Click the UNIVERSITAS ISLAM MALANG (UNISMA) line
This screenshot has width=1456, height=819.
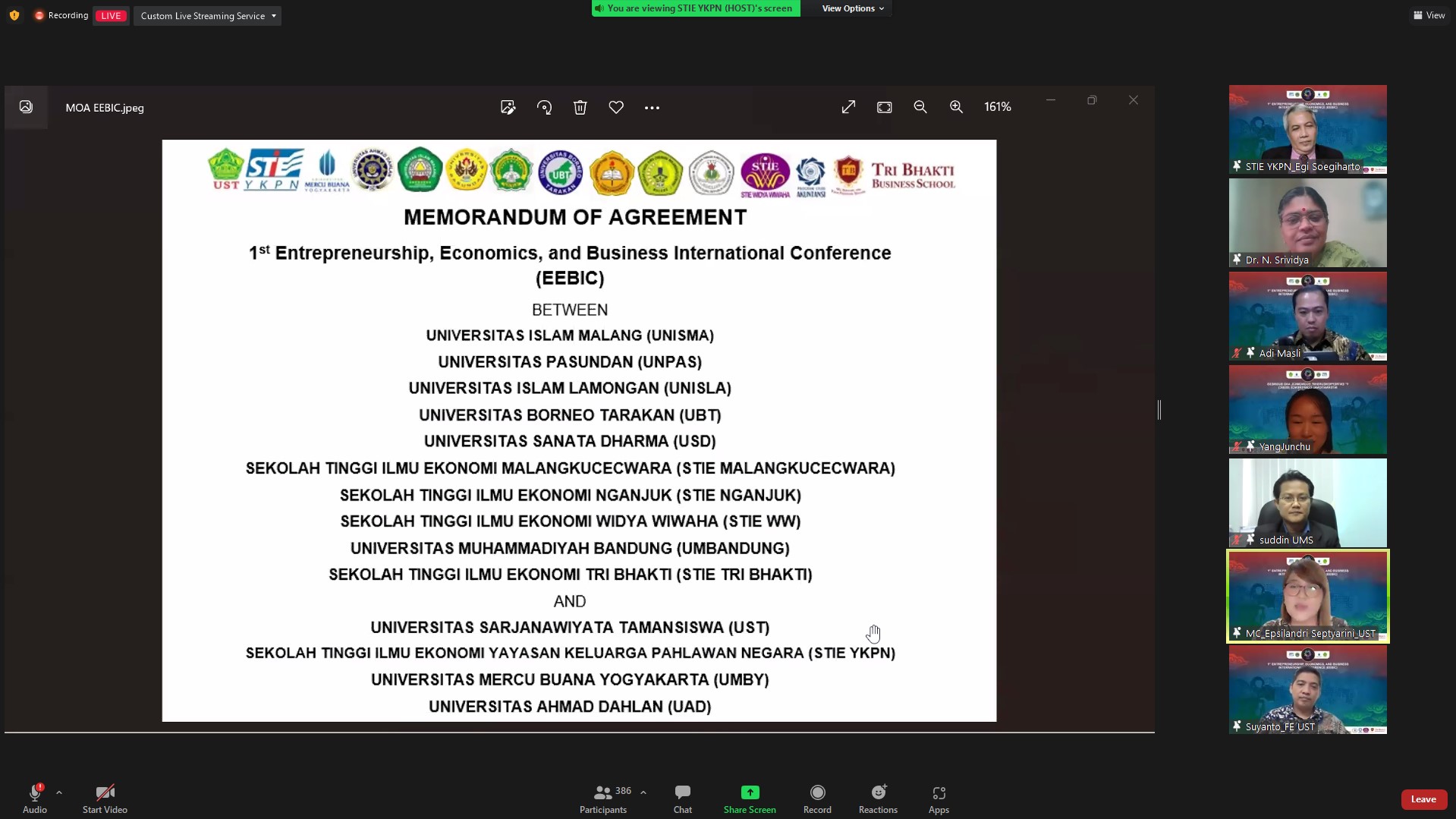pos(570,335)
